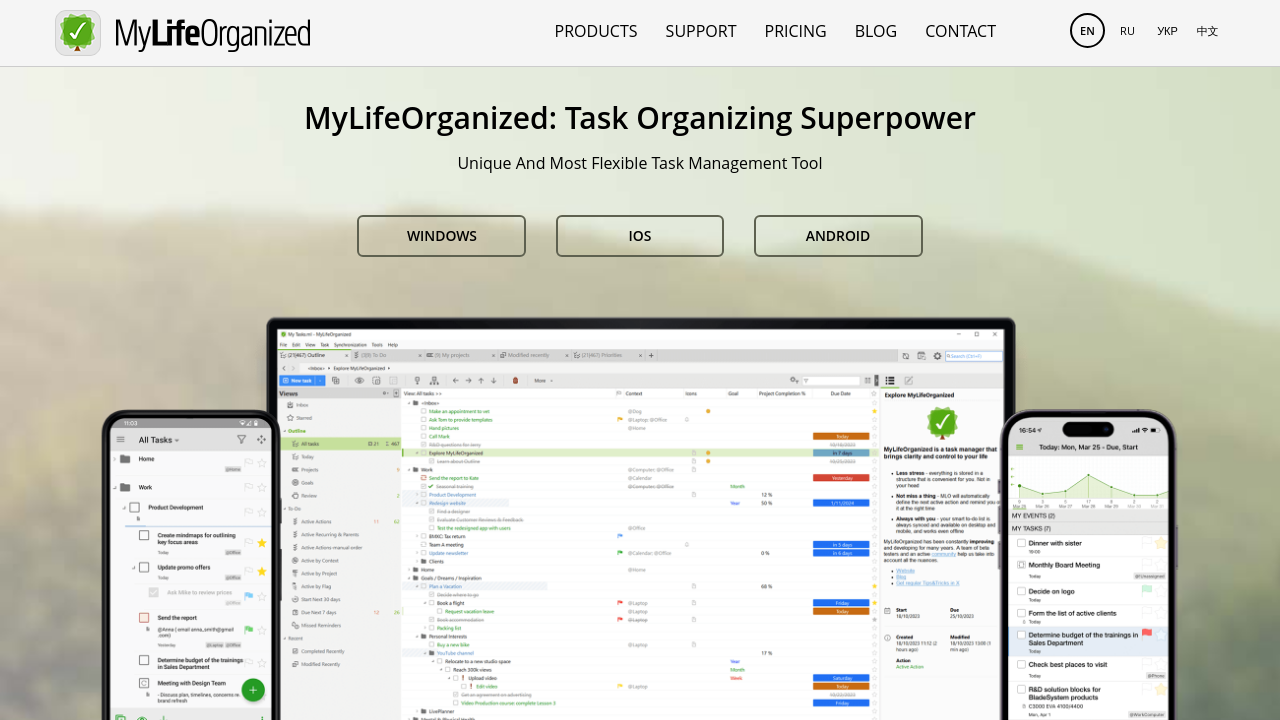
Task: Tap the green menu icon in iPhone app
Action: [x=1020, y=448]
